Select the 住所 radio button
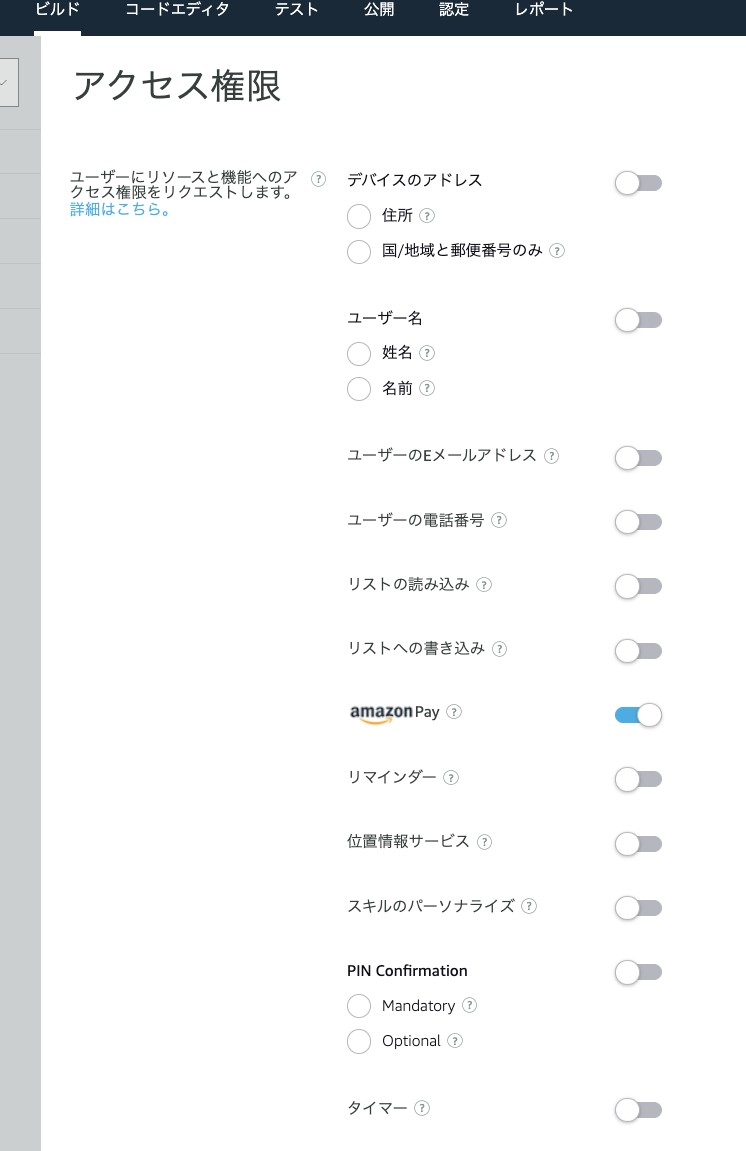The height and width of the screenshot is (1151, 746). (359, 216)
